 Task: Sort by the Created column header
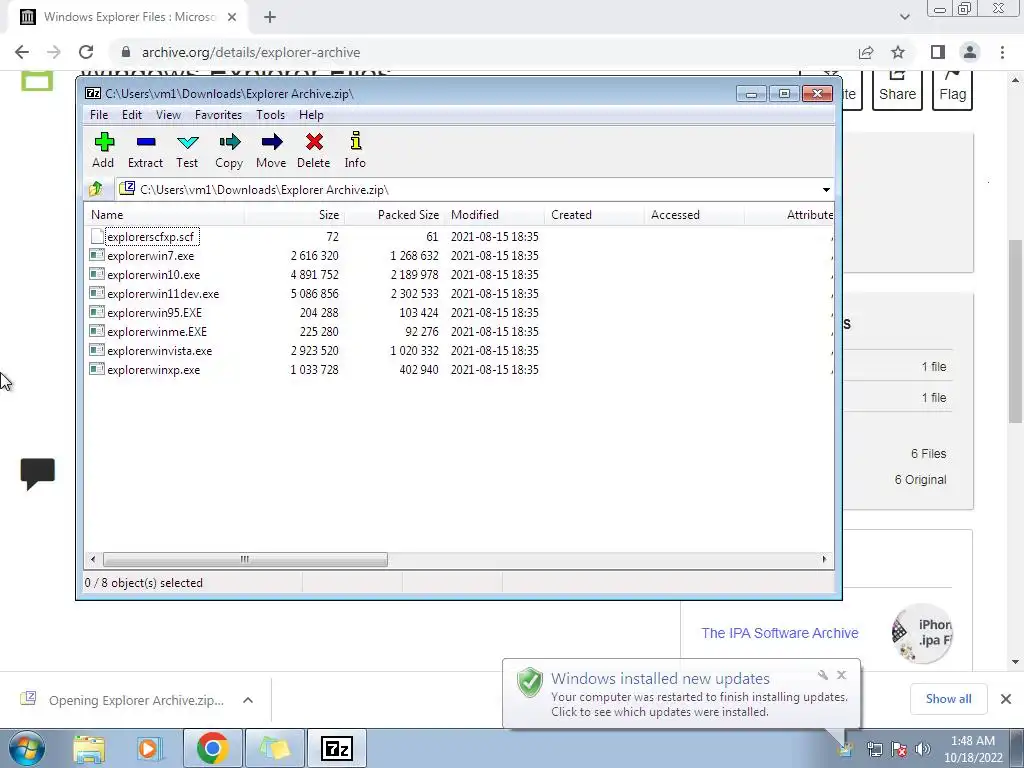pyautogui.click(x=594, y=215)
